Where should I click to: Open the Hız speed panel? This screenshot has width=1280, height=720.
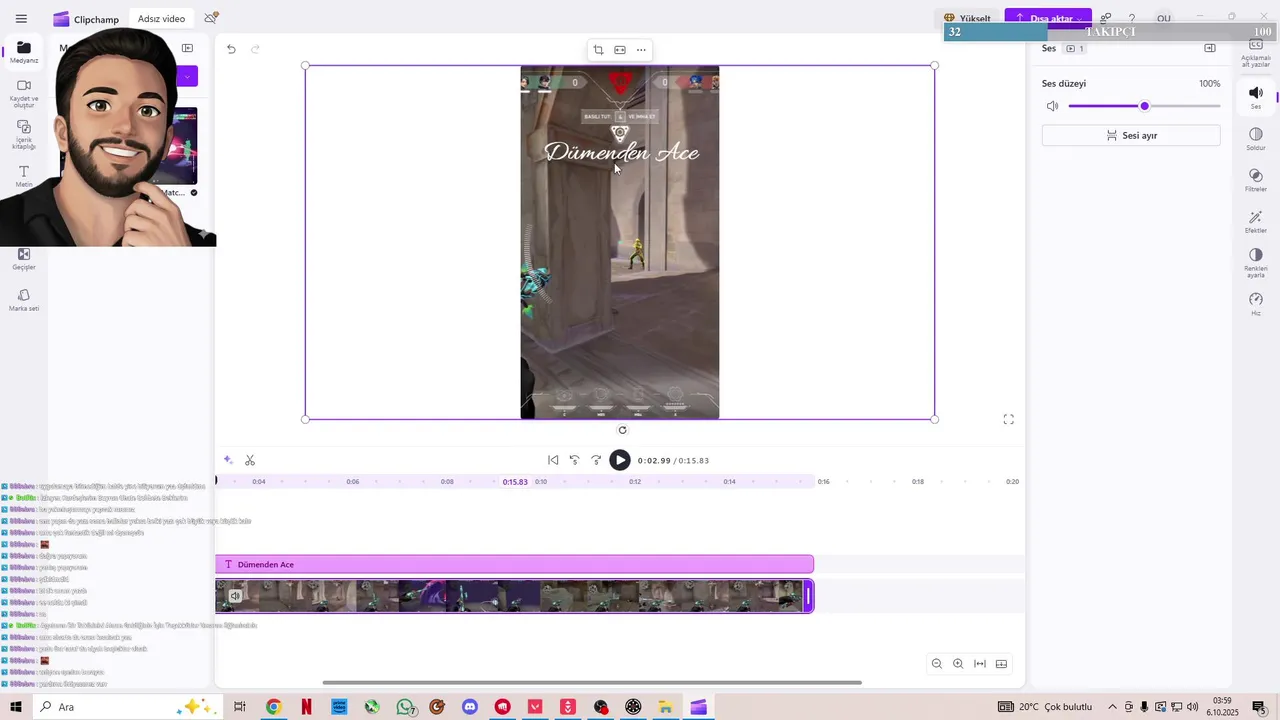click(x=1256, y=304)
